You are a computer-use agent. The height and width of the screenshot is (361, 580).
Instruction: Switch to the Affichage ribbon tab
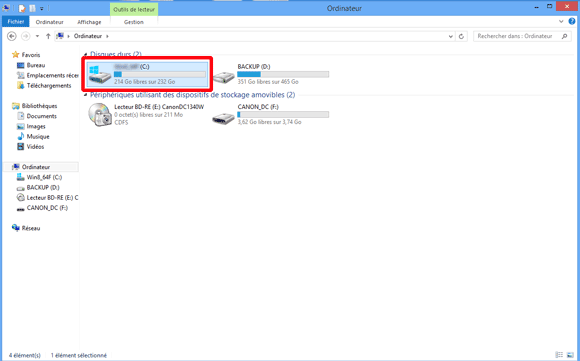[x=89, y=22]
